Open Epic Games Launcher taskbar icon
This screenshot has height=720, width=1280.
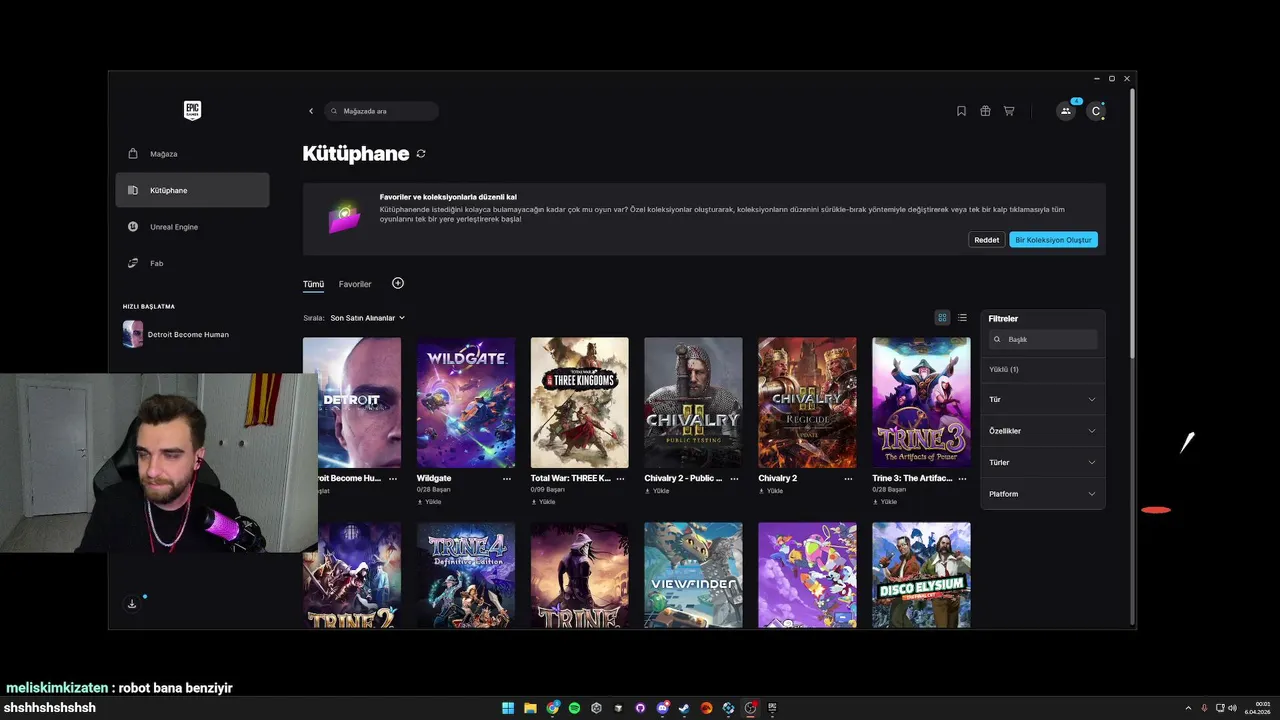[x=772, y=708]
